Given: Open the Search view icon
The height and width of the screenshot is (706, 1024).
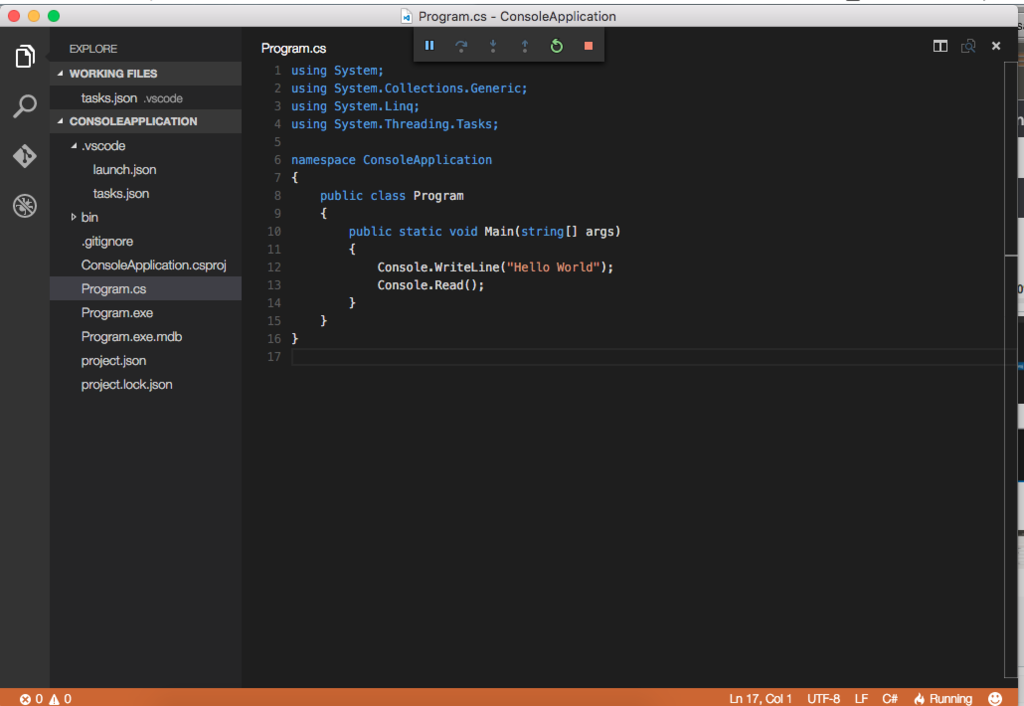Looking at the screenshot, I should 25,106.
